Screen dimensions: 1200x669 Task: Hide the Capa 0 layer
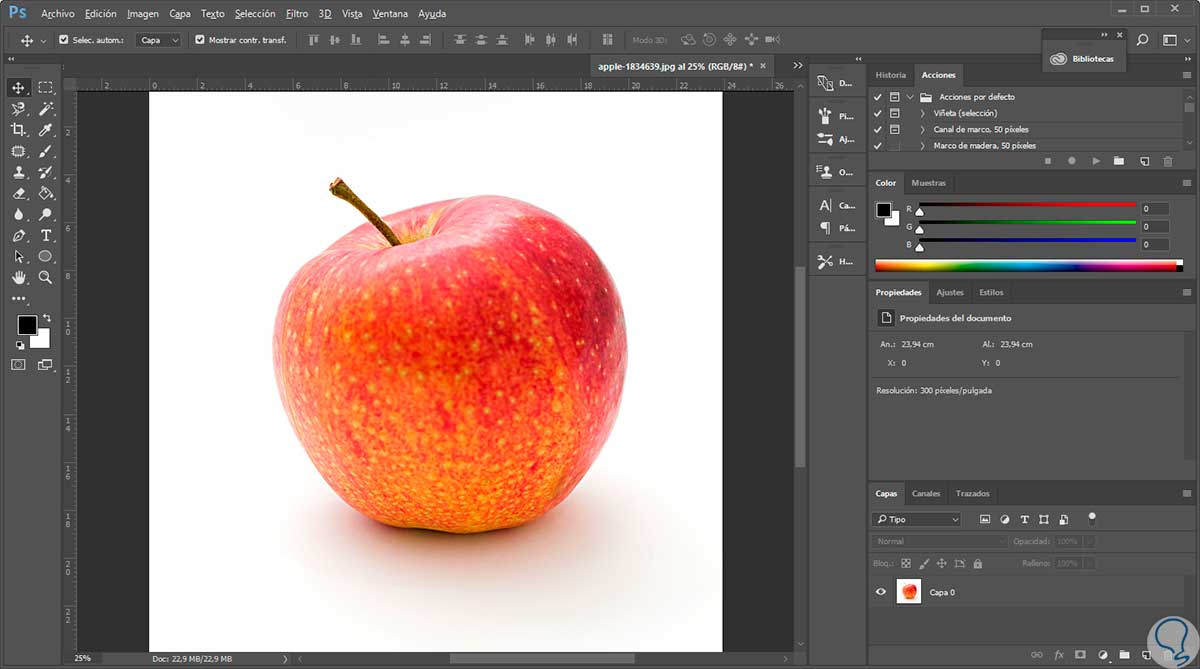tap(881, 592)
